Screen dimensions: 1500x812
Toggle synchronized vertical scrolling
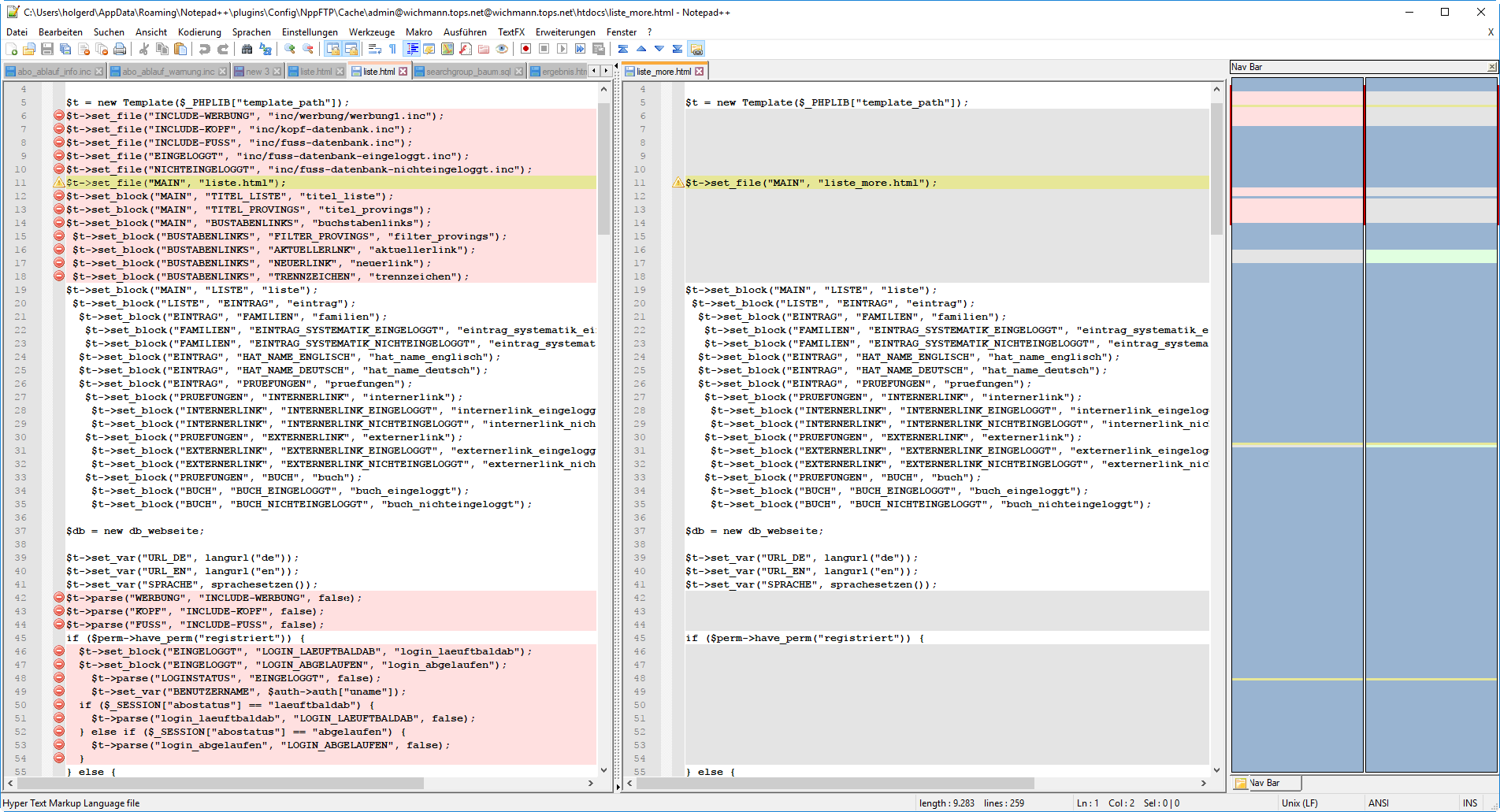[333, 49]
